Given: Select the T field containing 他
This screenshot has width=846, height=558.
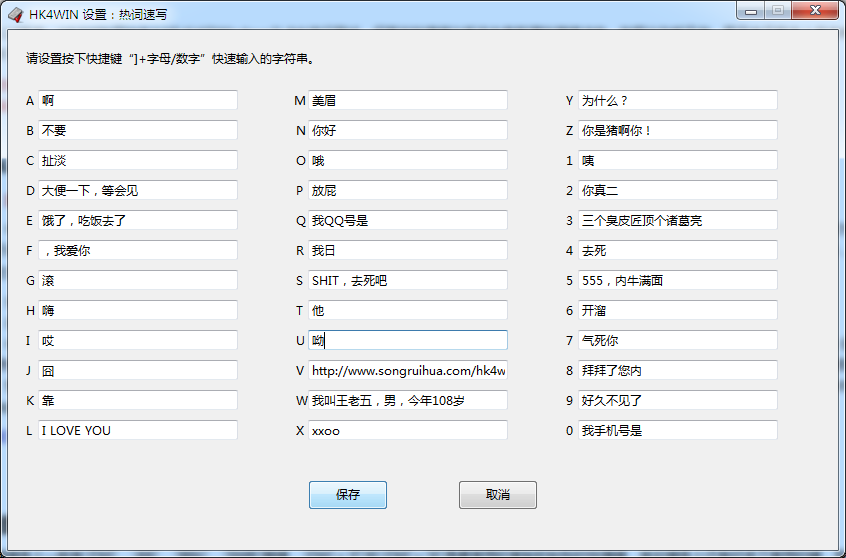Looking at the screenshot, I should click(408, 310).
